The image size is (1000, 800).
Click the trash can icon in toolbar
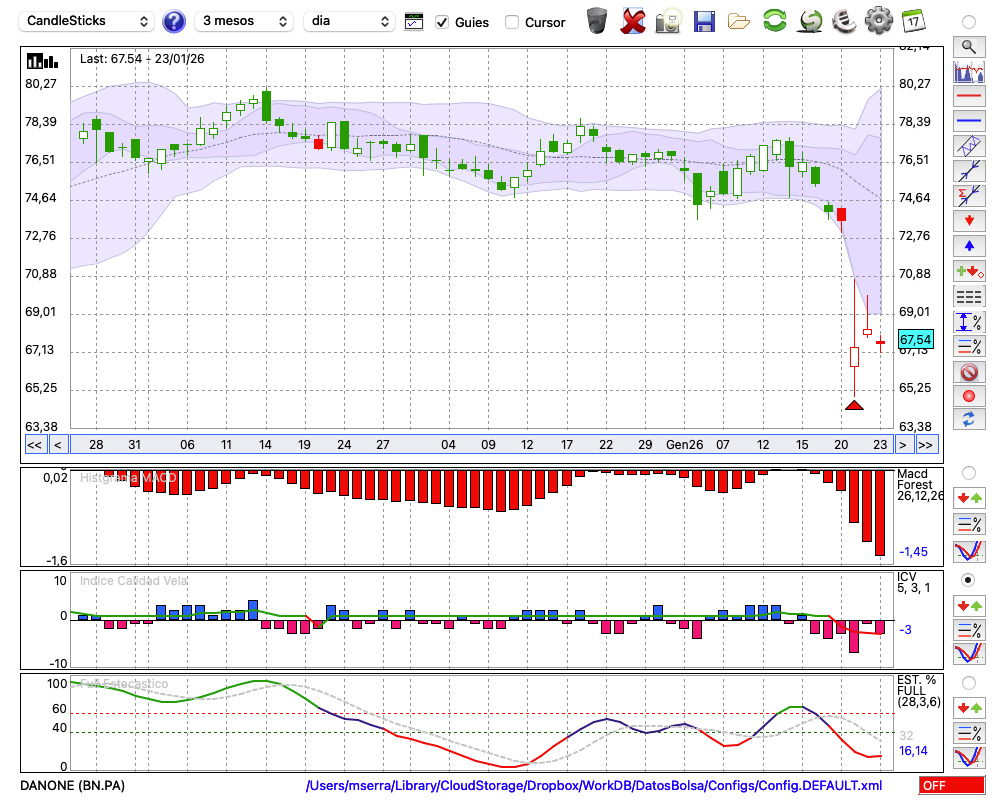point(597,21)
